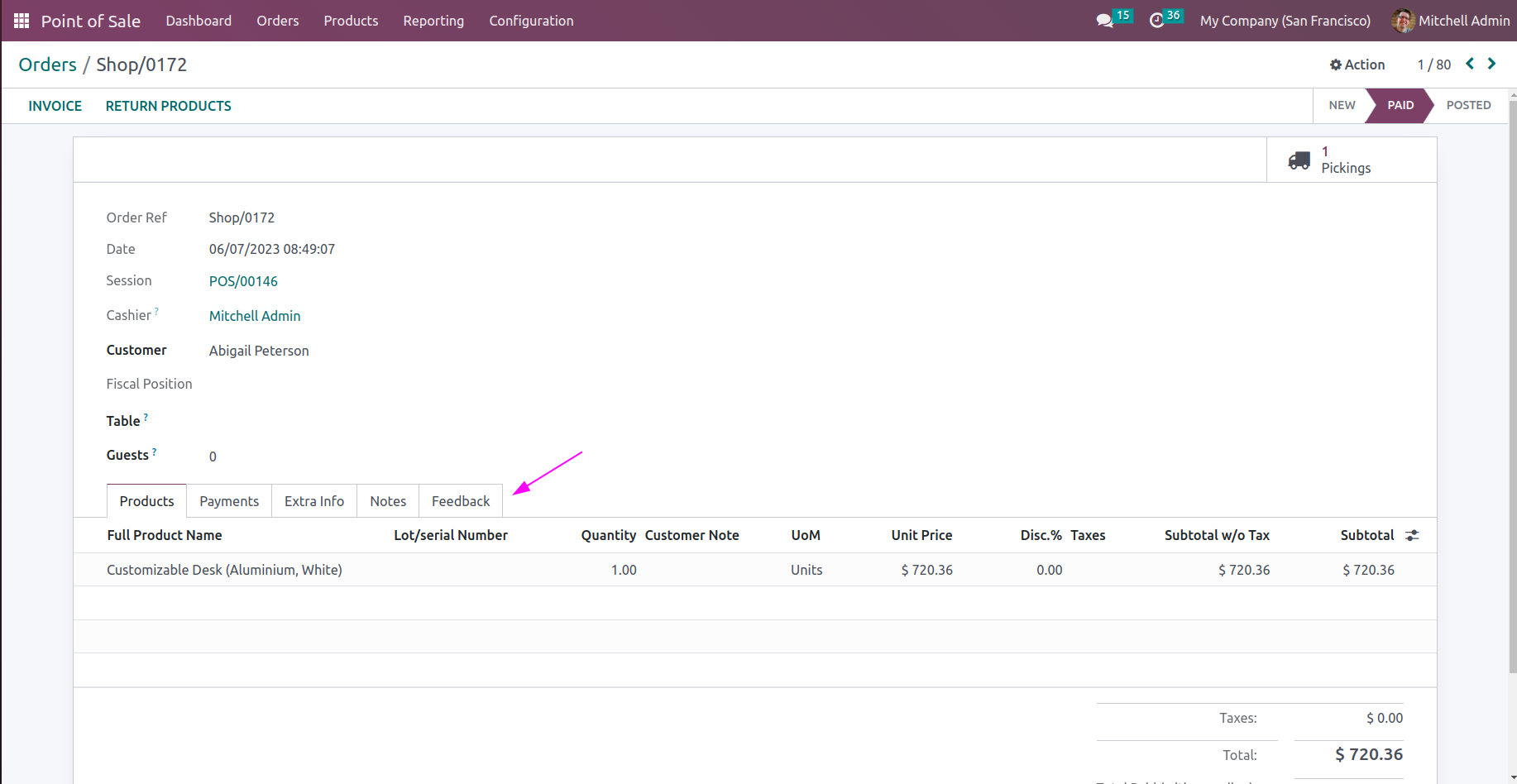
Task: Open the POS/00146 session link
Action: (x=243, y=281)
